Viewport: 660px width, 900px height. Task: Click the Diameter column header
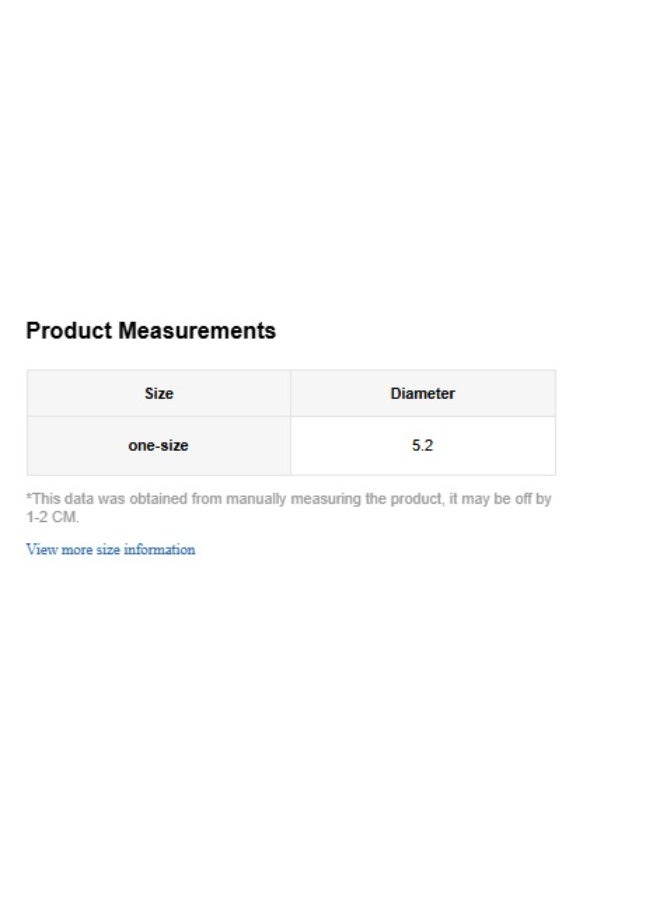click(x=422, y=394)
